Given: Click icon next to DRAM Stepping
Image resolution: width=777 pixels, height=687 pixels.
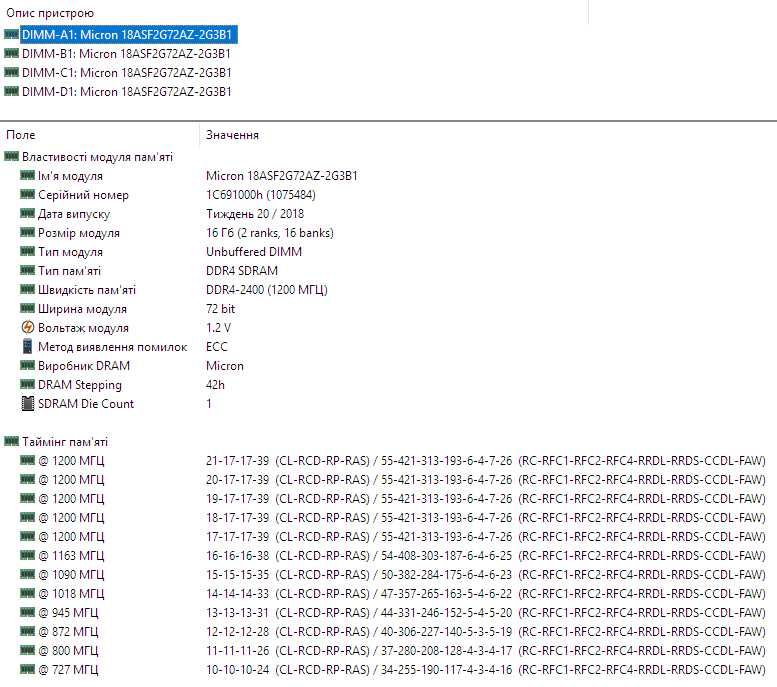Looking at the screenshot, I should click(x=27, y=384).
